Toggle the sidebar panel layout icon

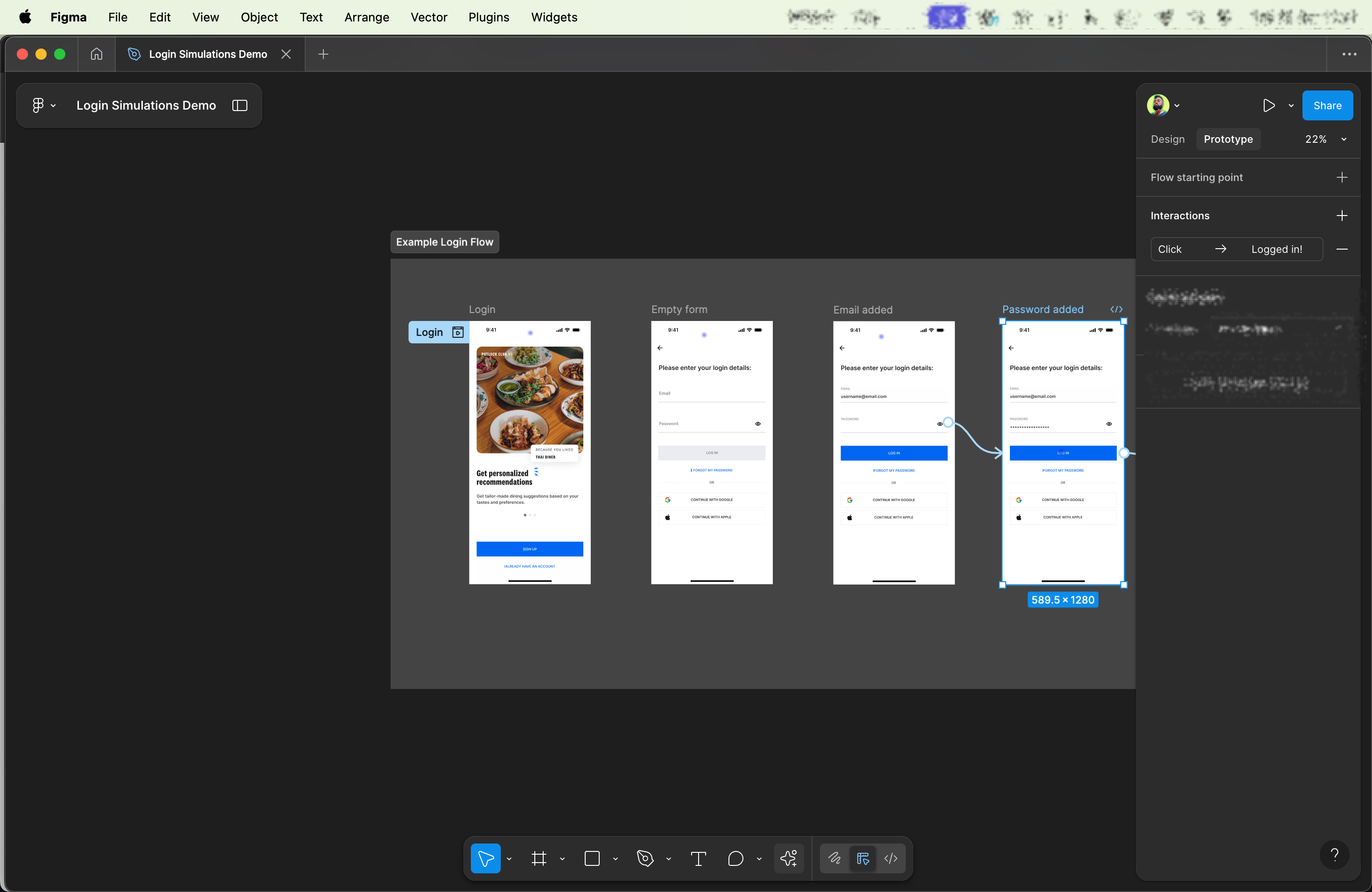[240, 105]
